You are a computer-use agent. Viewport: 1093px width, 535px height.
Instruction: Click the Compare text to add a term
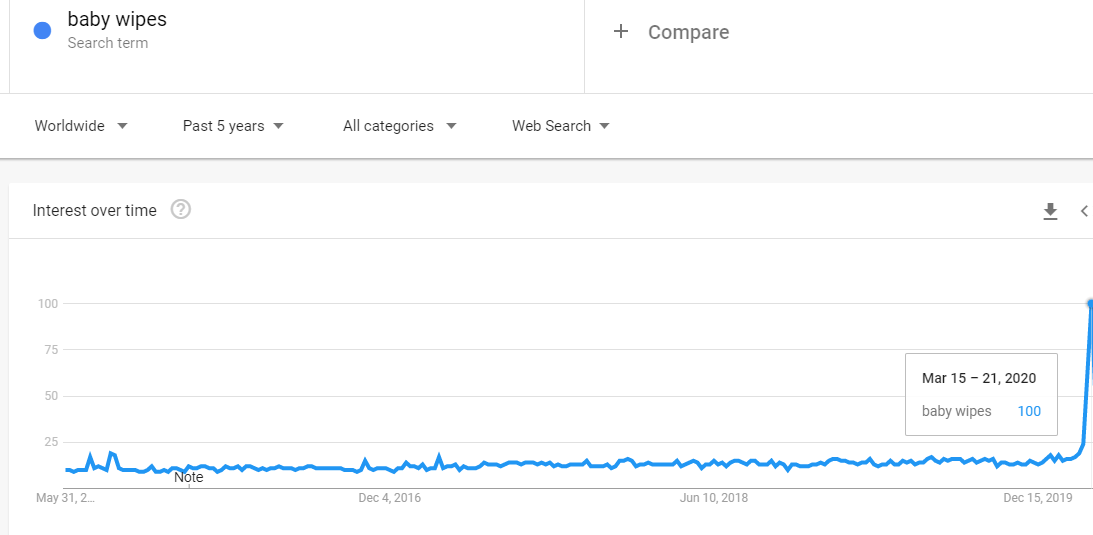coord(688,32)
